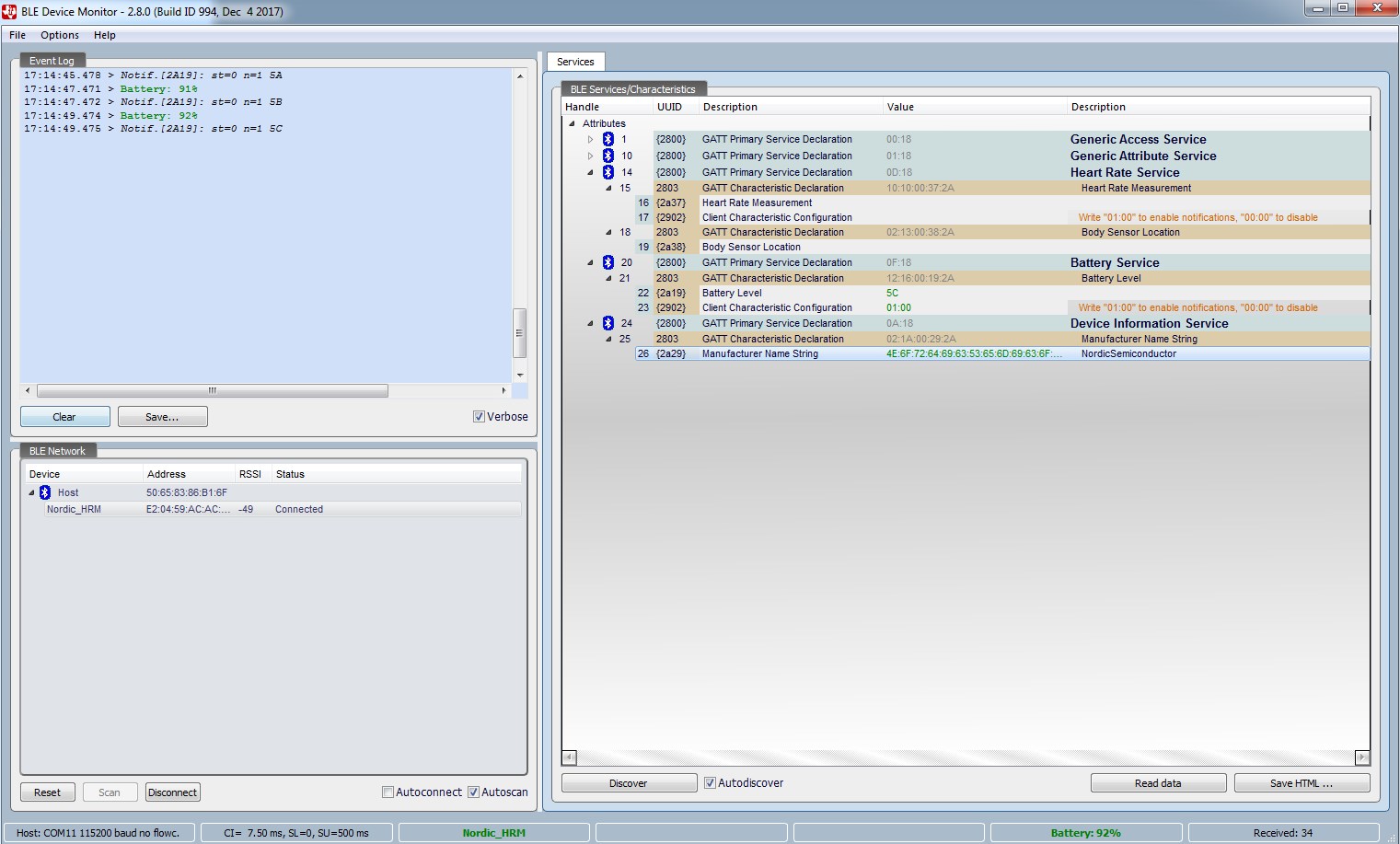
Task: Click Received: 34 in status bar
Action: 1283,833
